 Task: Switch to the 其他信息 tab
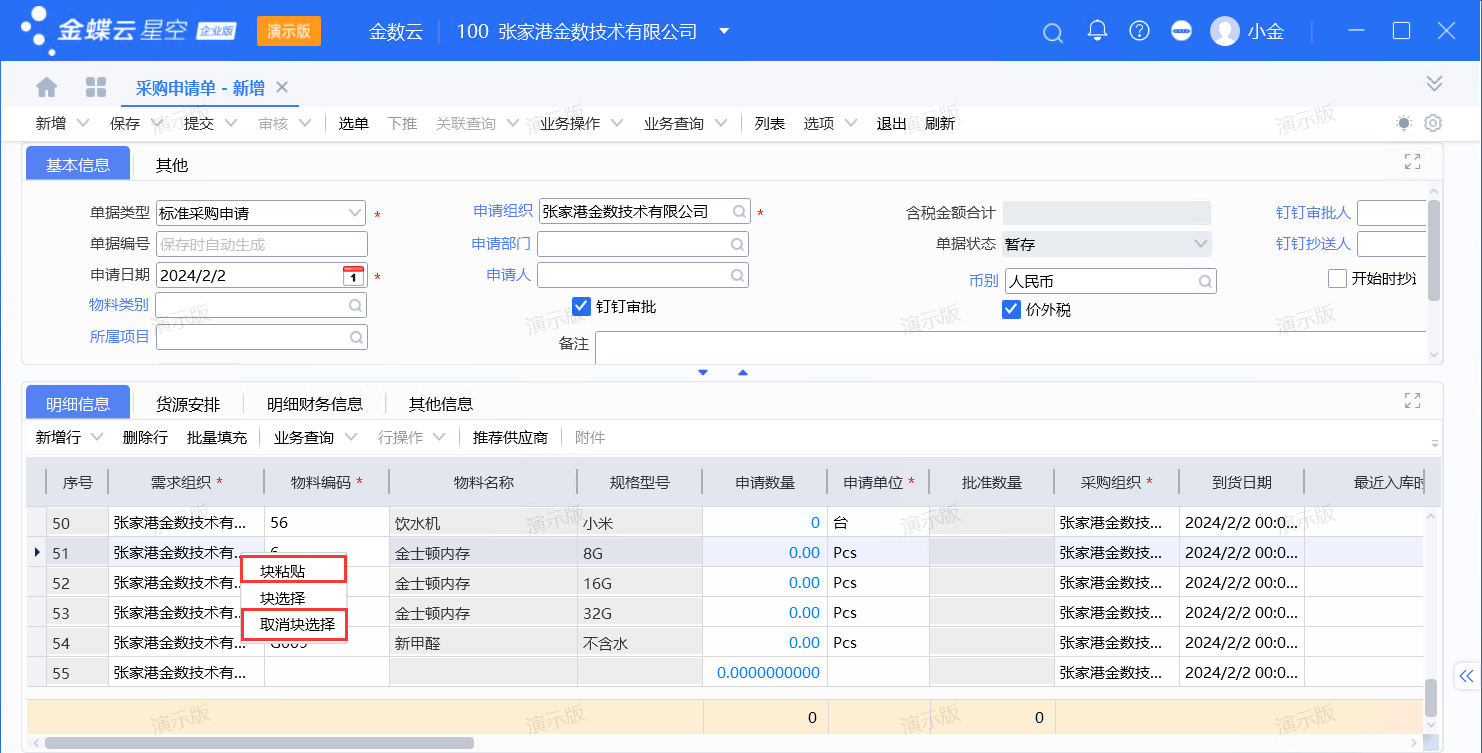coord(441,404)
